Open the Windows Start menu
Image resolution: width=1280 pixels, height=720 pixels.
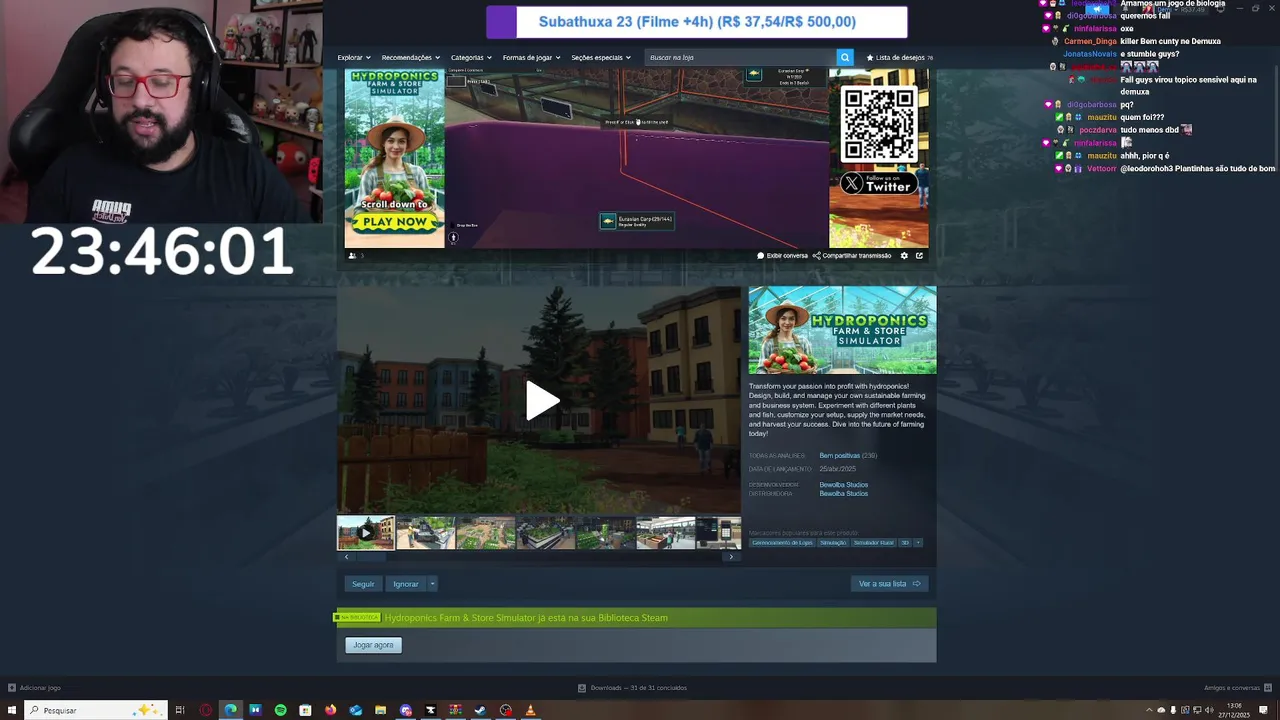(x=12, y=710)
